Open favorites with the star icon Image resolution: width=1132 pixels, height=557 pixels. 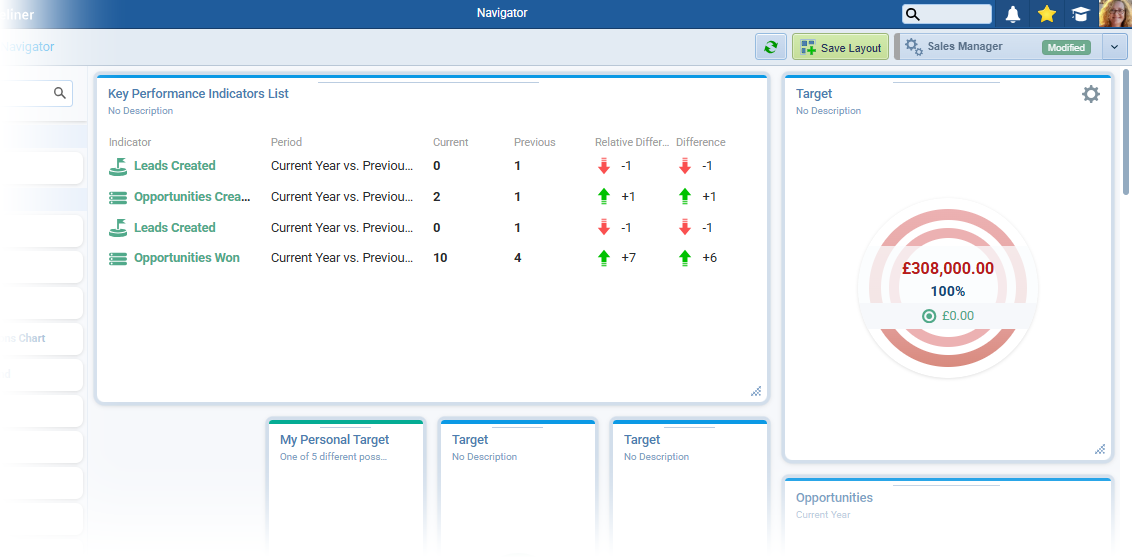point(1047,14)
